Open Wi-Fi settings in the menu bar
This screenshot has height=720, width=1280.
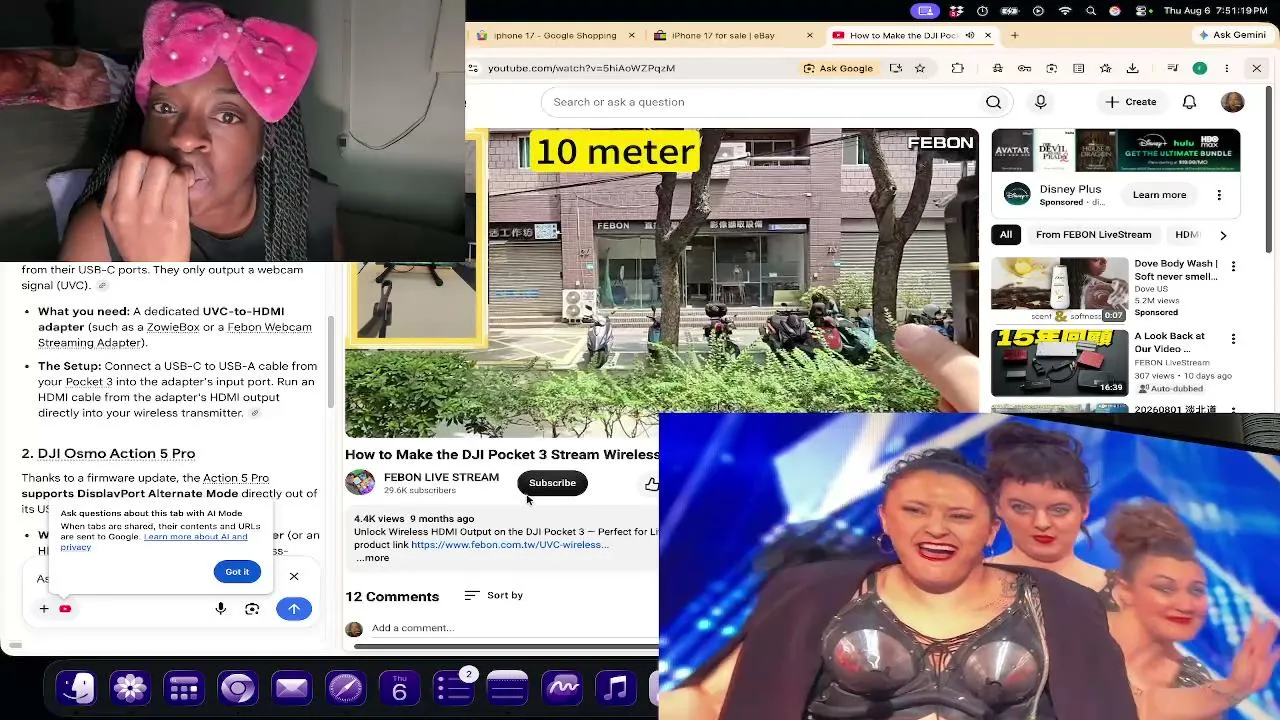click(x=1064, y=11)
